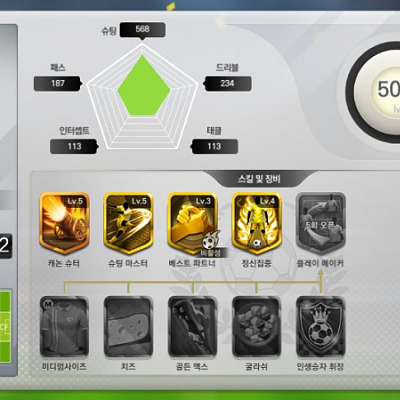Open the 슈팅 마스터 skill icon
Viewport: 400px width, 400px height.
tap(128, 223)
